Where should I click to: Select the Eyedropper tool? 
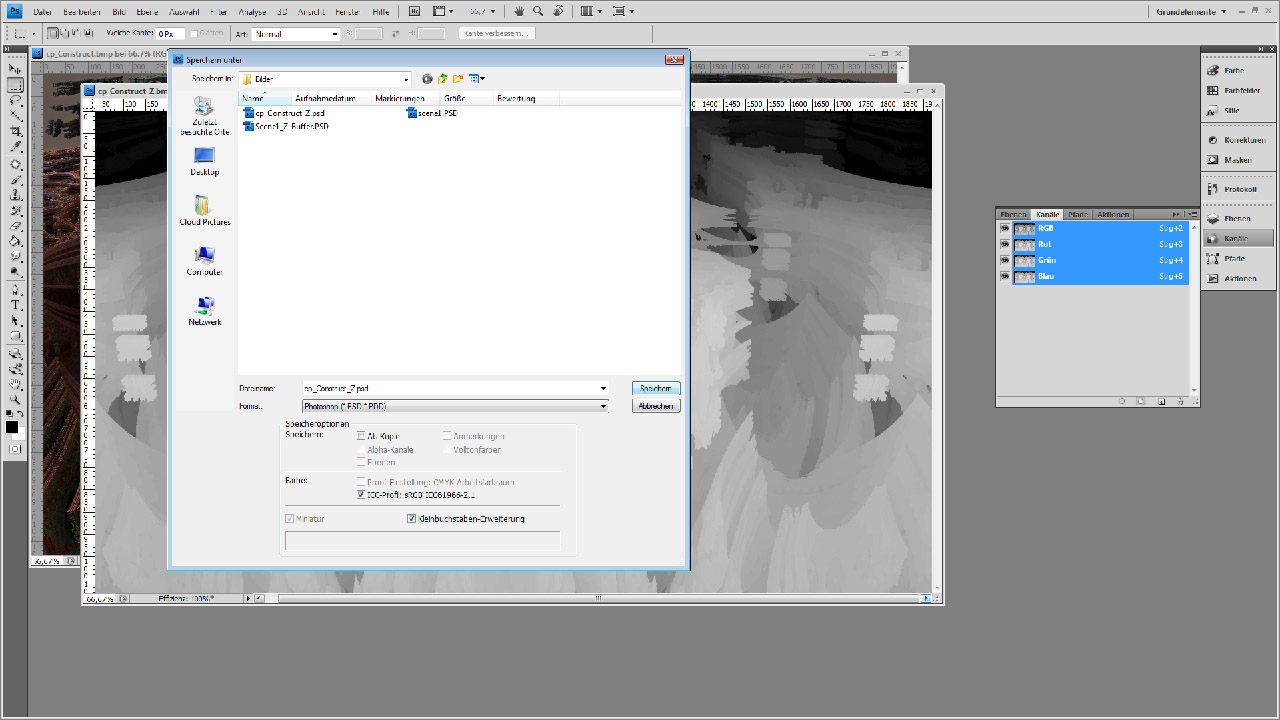pyautogui.click(x=16, y=147)
